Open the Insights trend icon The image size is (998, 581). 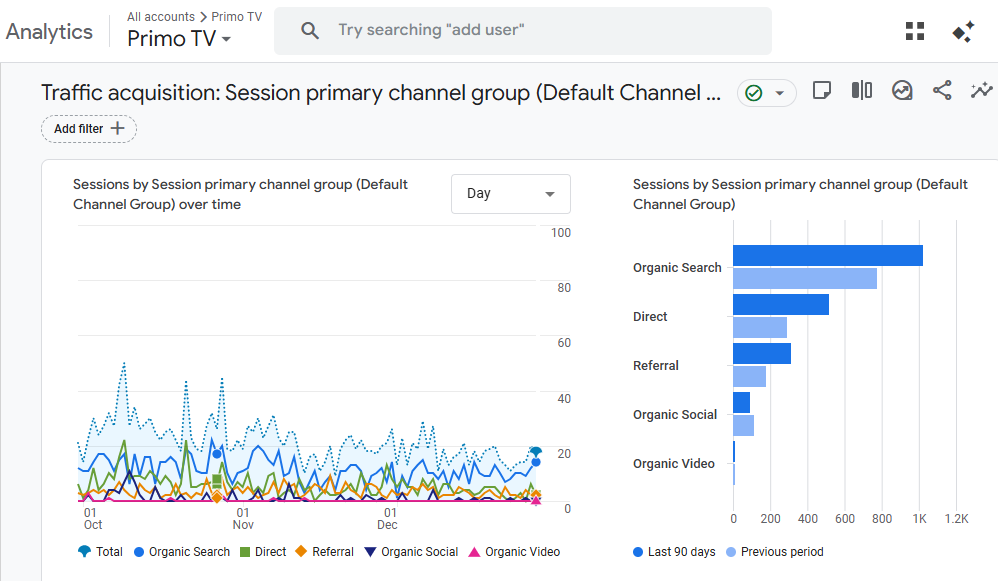pos(902,91)
